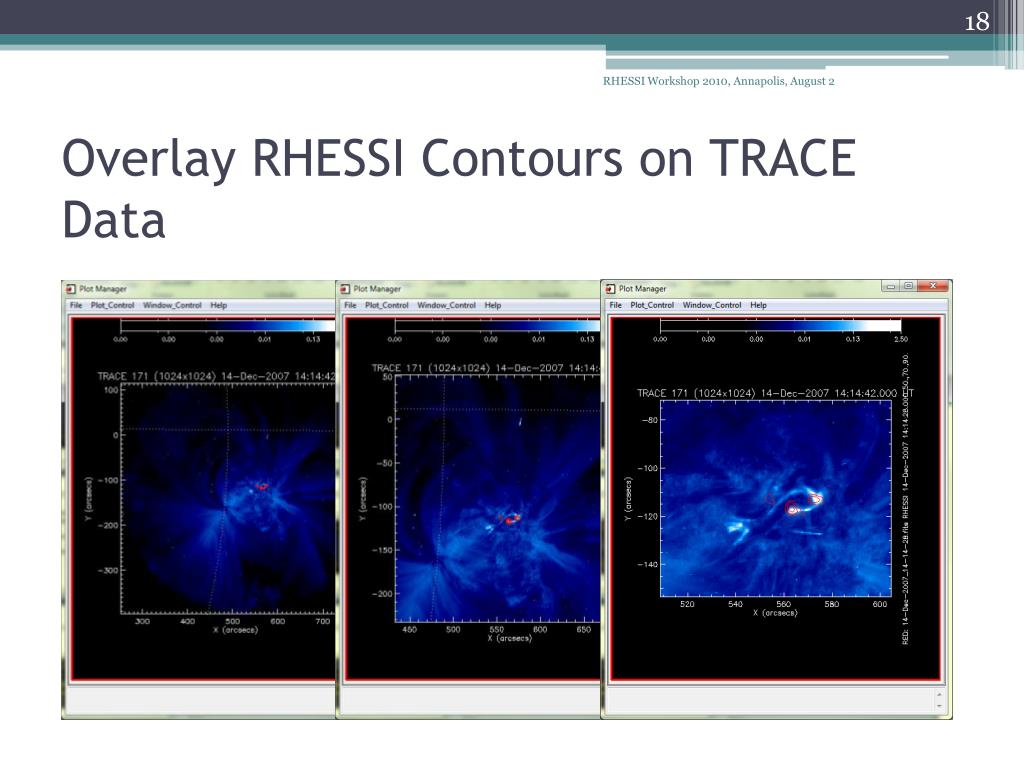Select the TRACE image in left plot window

tap(228, 498)
